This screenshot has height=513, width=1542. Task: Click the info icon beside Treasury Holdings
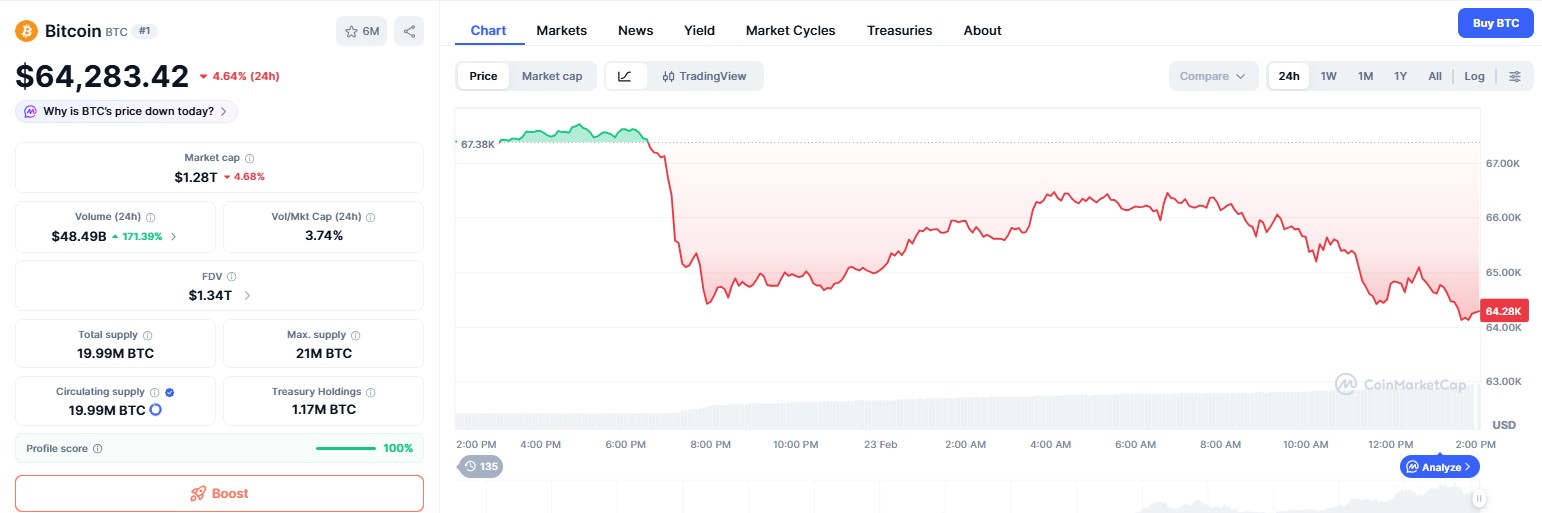[x=371, y=392]
